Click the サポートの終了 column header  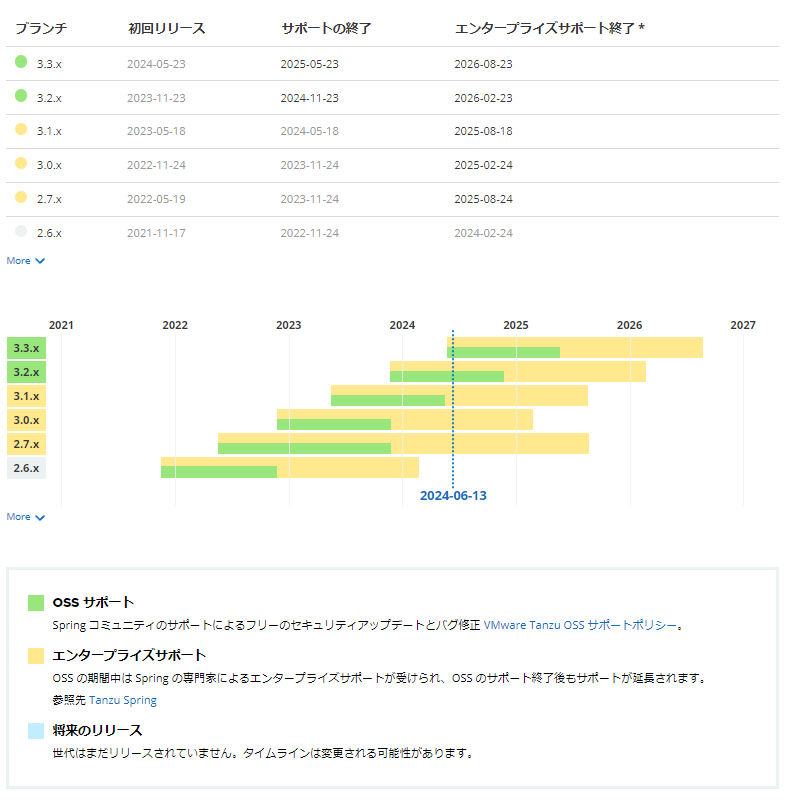326,28
